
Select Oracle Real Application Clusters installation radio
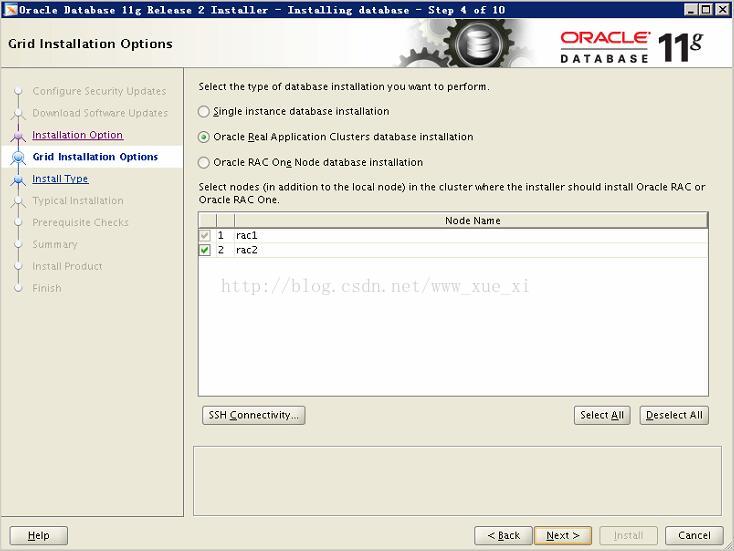click(x=204, y=137)
